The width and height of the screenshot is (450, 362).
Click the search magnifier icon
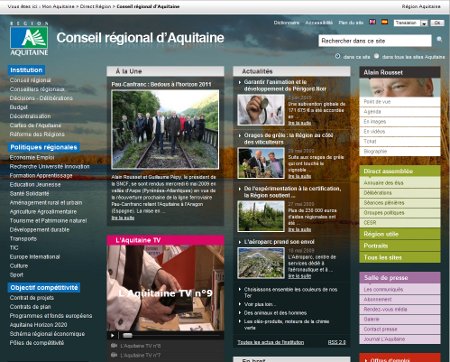[x=439, y=39]
